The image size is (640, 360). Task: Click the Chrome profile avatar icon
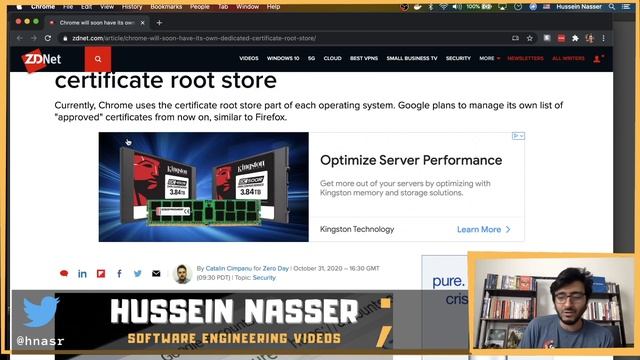pos(589,38)
